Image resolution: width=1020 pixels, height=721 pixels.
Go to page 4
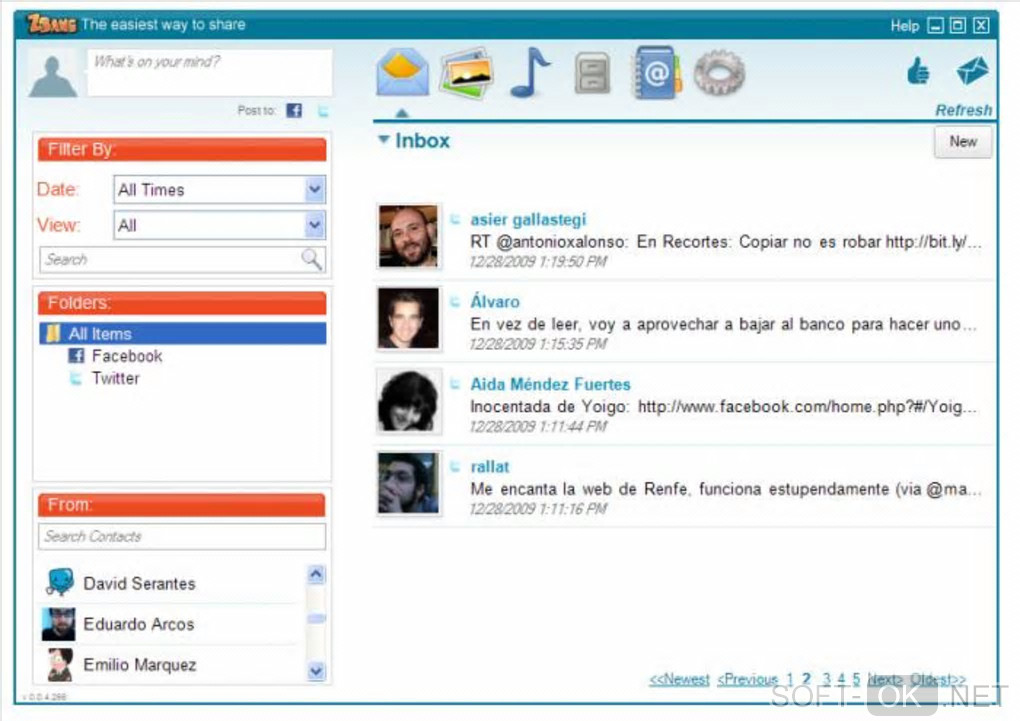(841, 679)
